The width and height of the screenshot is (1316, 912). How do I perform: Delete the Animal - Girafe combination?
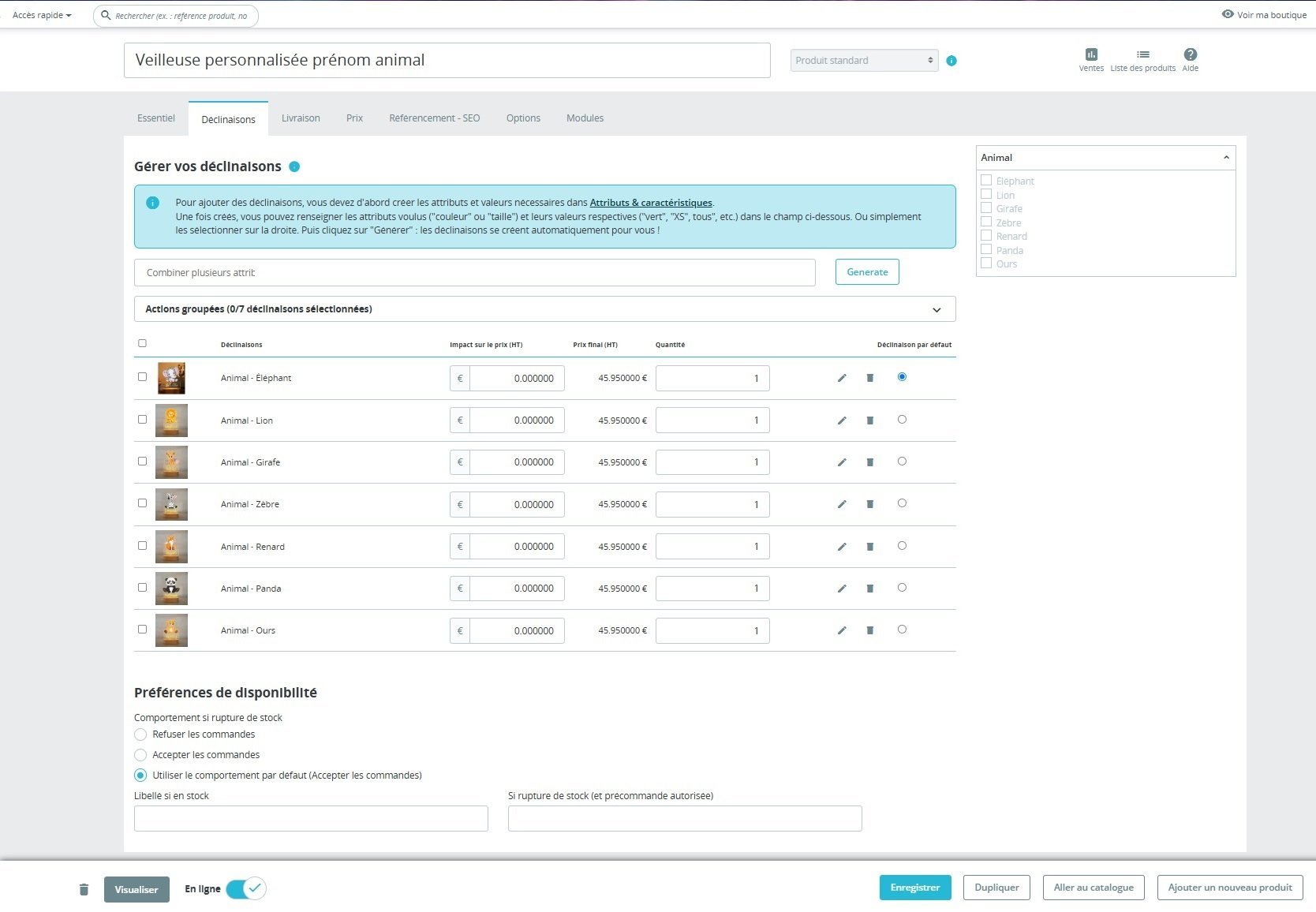click(x=870, y=462)
